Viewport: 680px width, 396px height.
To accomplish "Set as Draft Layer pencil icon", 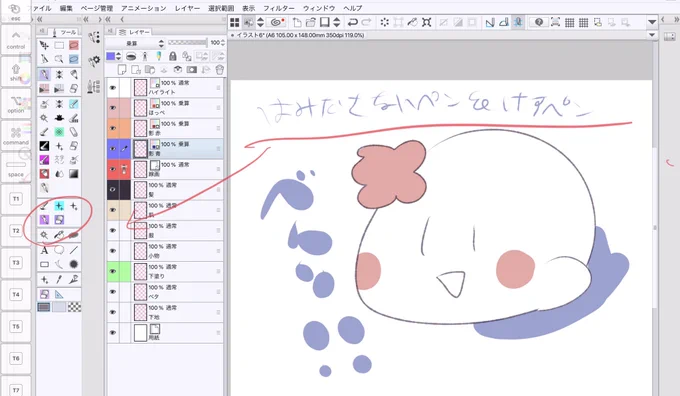I will (x=159, y=56).
